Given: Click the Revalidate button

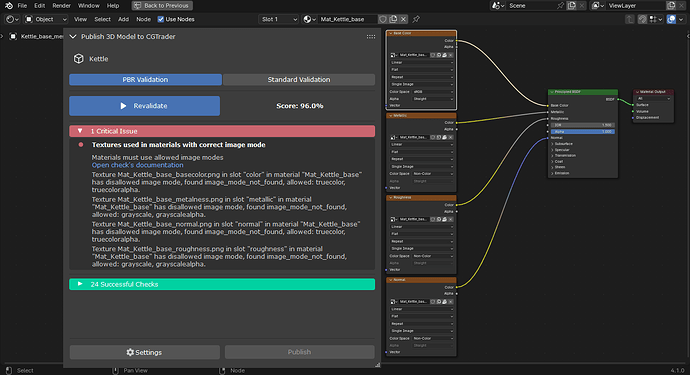Looking at the screenshot, I should (144, 106).
